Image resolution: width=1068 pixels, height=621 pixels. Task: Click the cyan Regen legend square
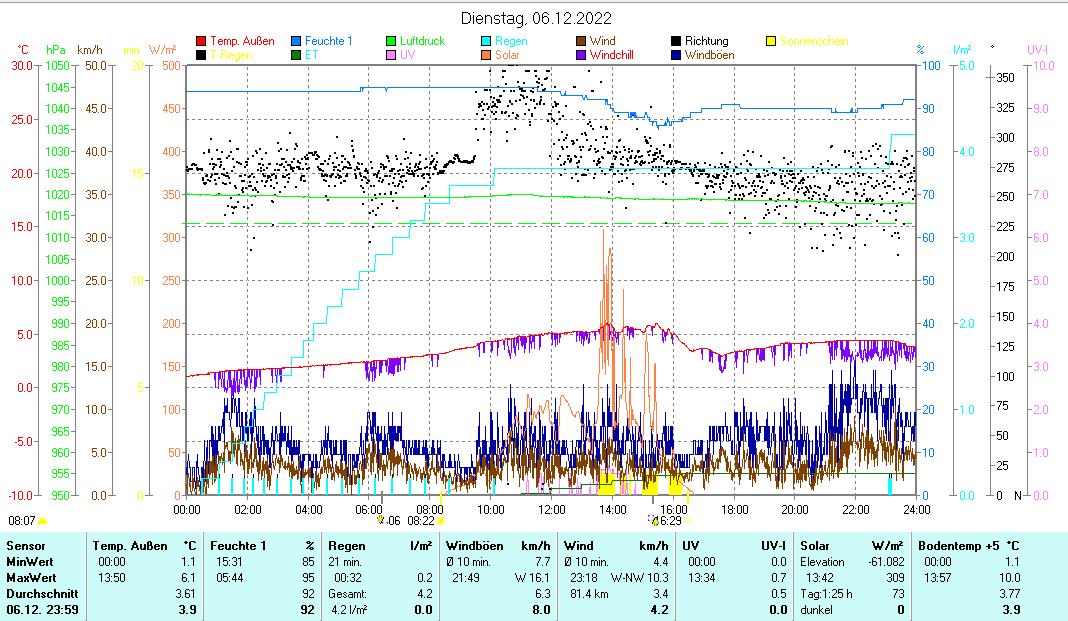click(x=486, y=42)
